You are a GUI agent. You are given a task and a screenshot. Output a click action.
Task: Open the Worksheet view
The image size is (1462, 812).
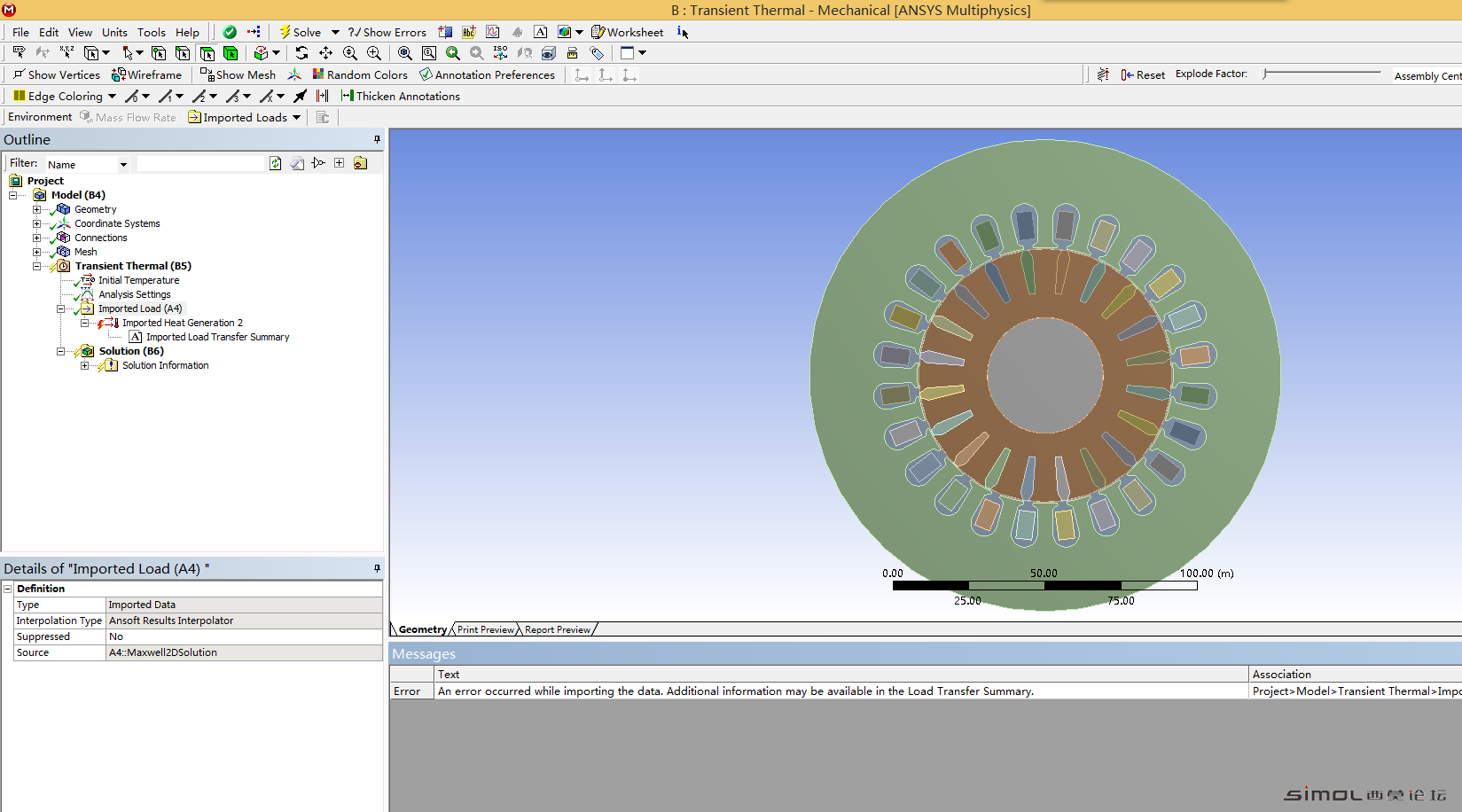(628, 32)
